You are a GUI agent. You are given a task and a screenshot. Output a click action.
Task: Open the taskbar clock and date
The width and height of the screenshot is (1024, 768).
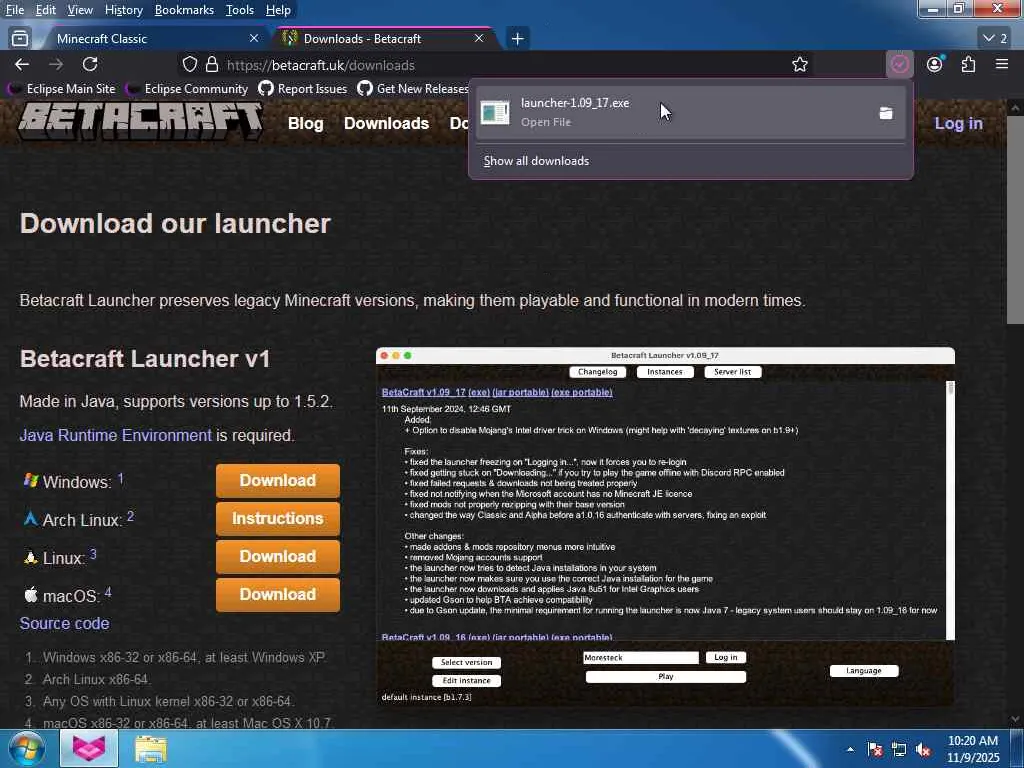tap(973, 749)
